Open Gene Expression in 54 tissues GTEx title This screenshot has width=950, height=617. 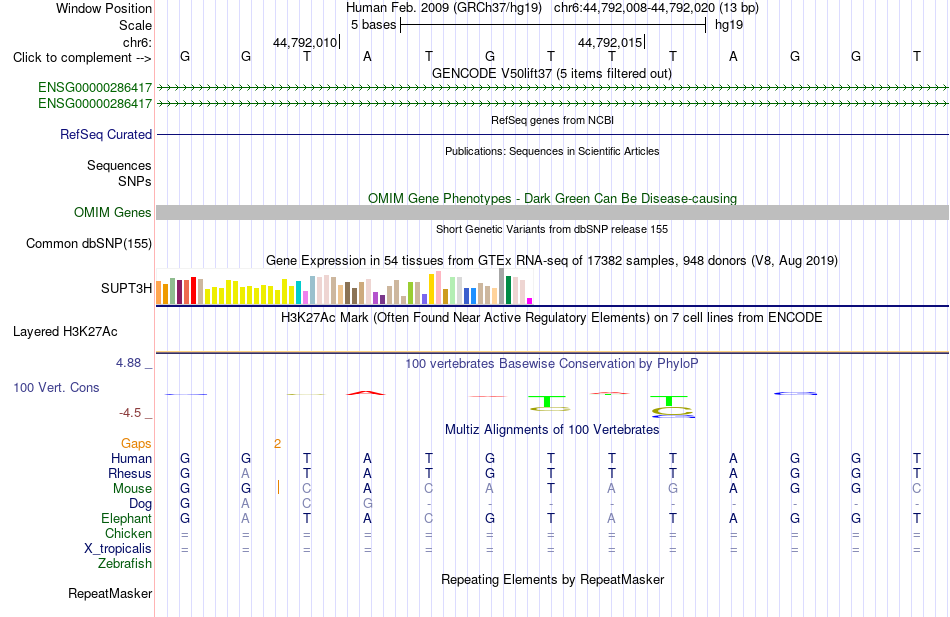click(x=552, y=261)
